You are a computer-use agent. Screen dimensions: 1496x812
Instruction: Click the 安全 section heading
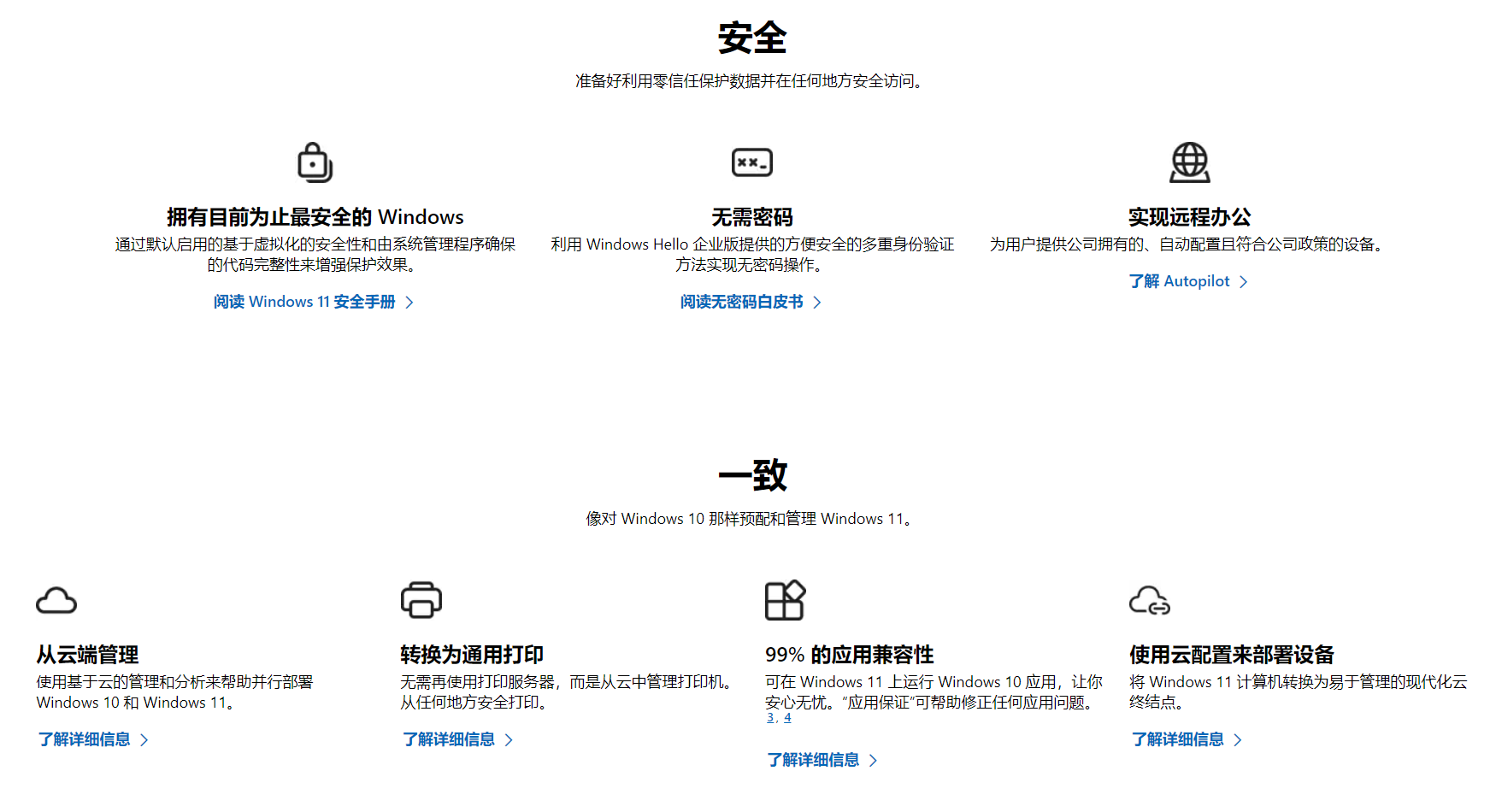752,38
